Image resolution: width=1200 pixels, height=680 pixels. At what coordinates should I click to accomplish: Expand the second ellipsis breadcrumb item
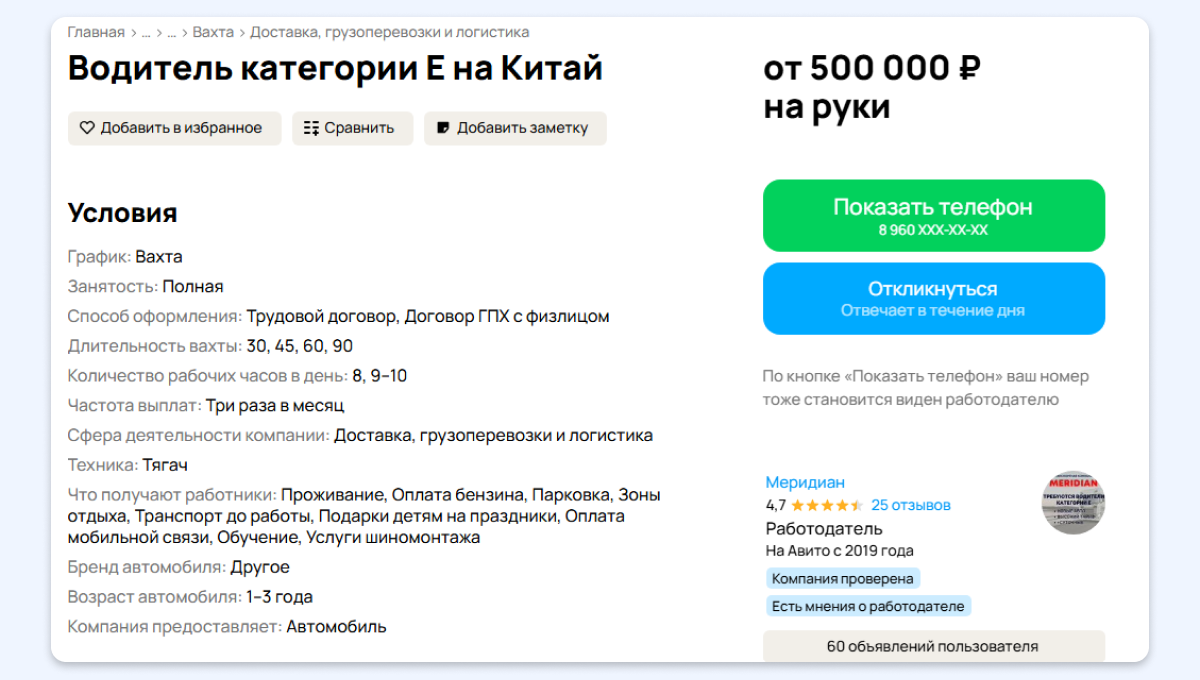[172, 32]
